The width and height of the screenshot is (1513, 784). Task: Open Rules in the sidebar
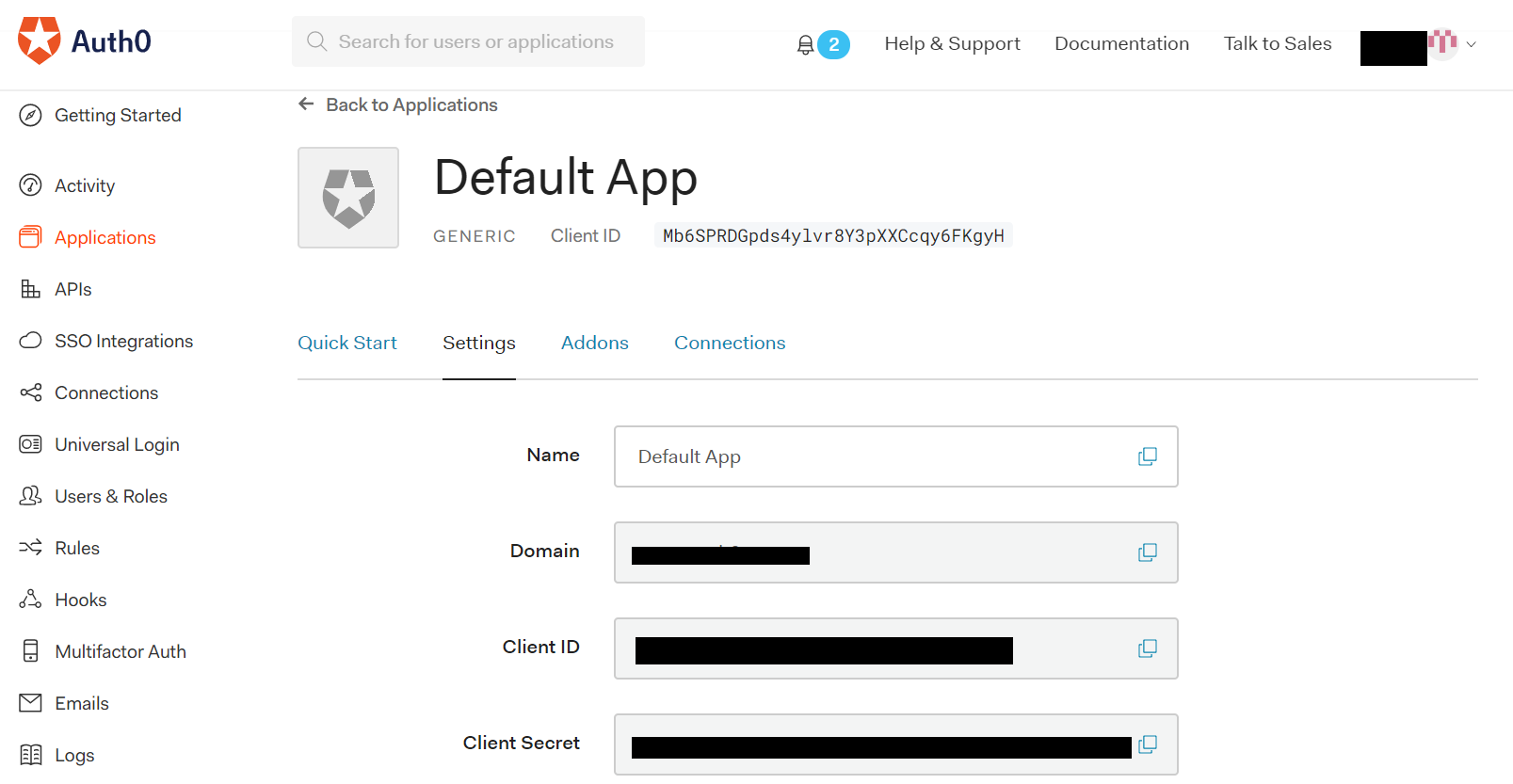[77, 548]
